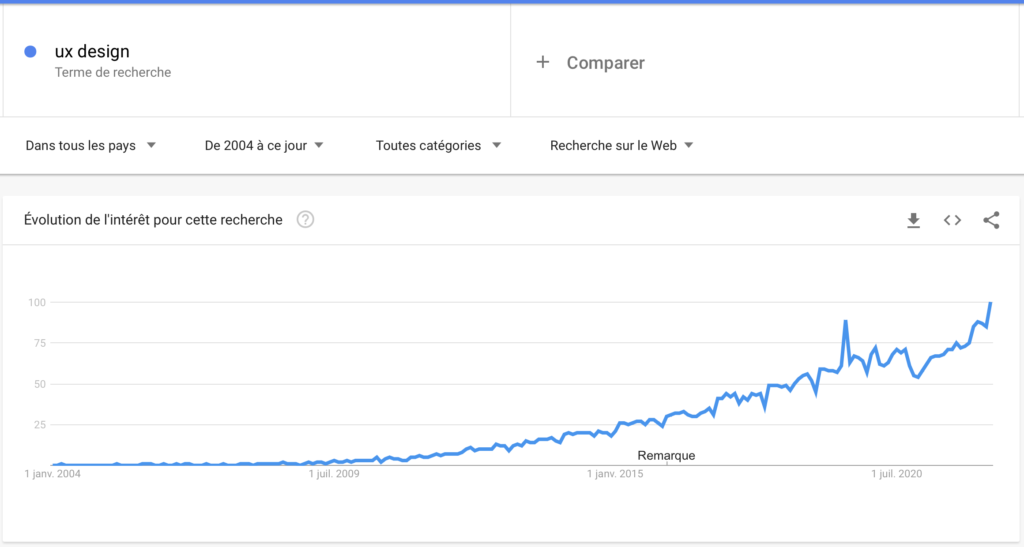Click the 1 juil. 2009 axis label
The width and height of the screenshot is (1024, 547).
(x=334, y=474)
